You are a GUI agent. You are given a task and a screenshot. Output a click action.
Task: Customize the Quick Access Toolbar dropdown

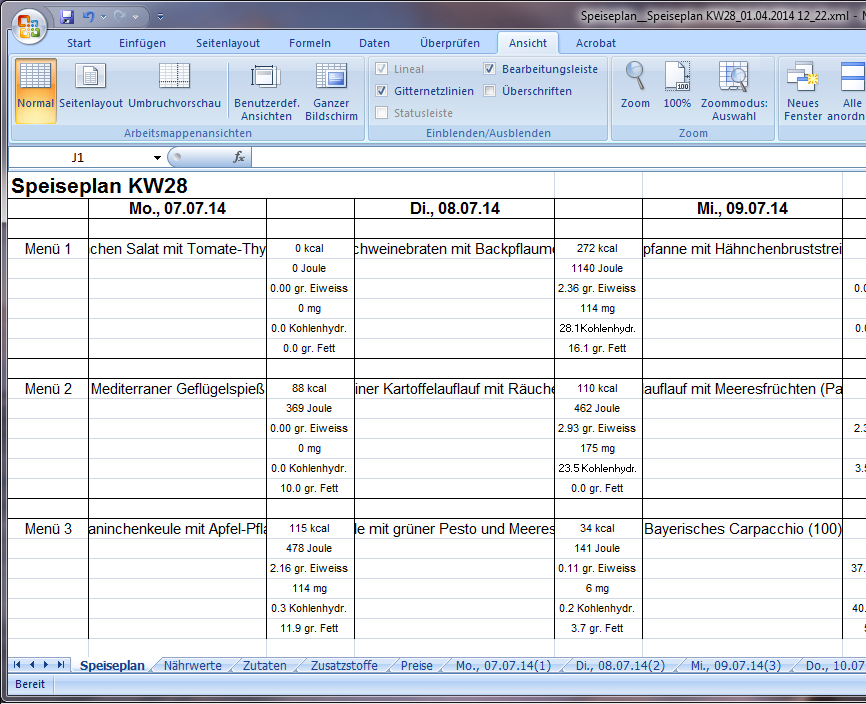tap(160, 17)
